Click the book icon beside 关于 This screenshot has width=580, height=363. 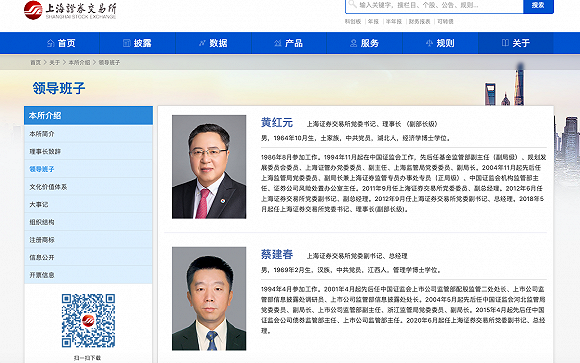pos(505,43)
